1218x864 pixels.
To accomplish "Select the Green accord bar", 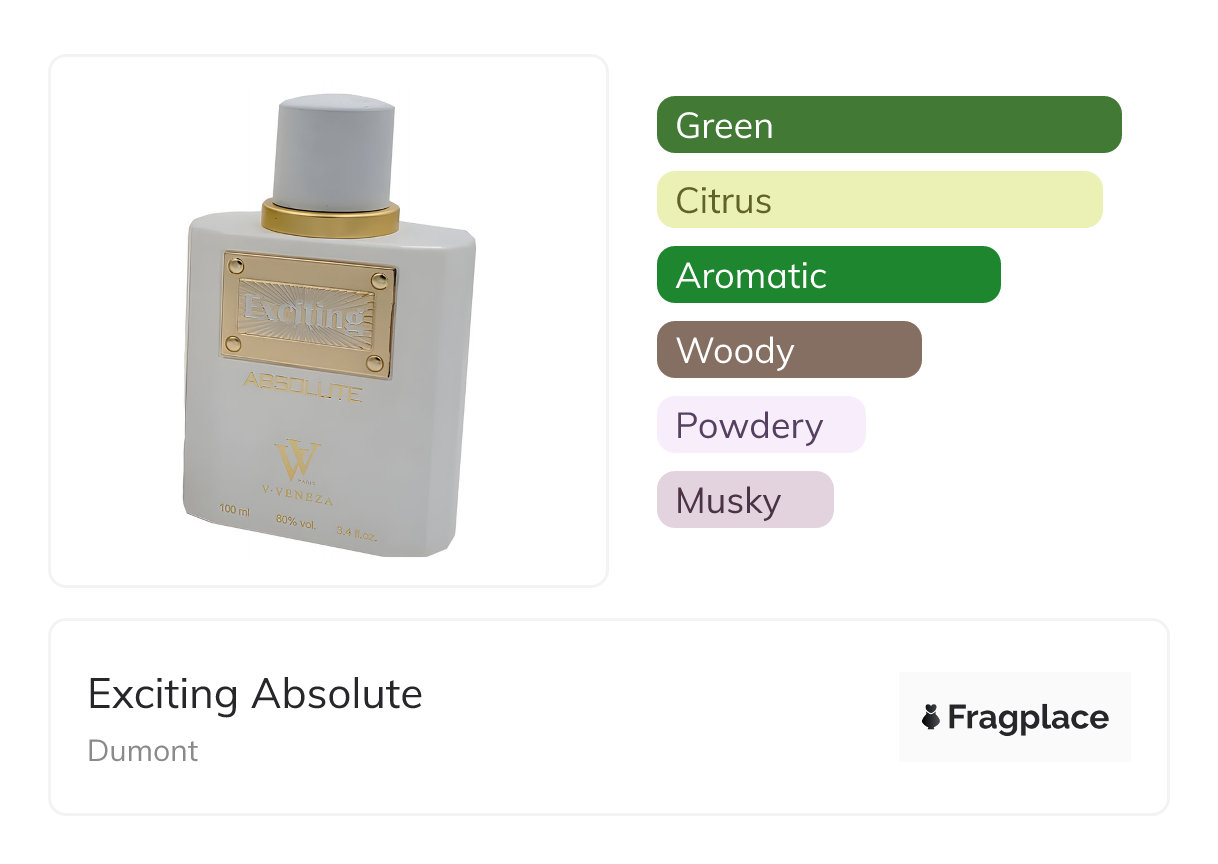I will pos(888,125).
